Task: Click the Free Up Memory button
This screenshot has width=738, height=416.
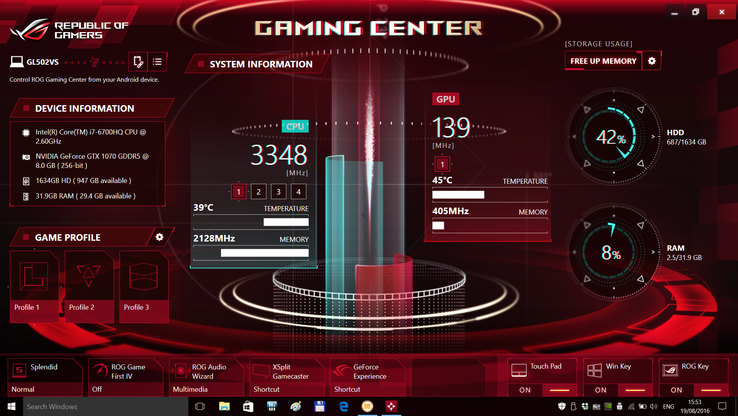Action: (603, 61)
